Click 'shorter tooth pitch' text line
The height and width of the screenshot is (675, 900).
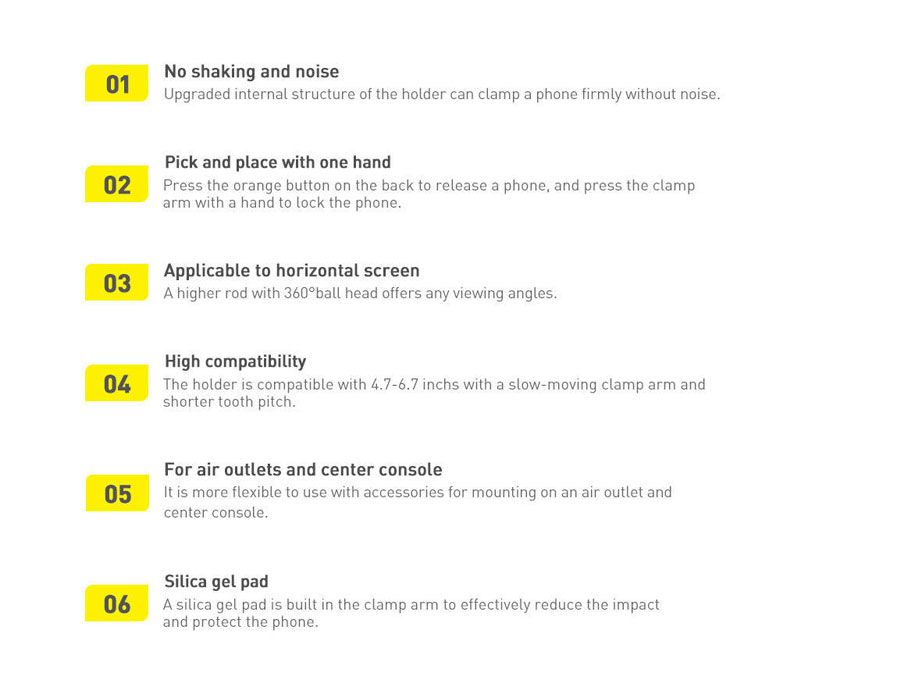tap(230, 402)
